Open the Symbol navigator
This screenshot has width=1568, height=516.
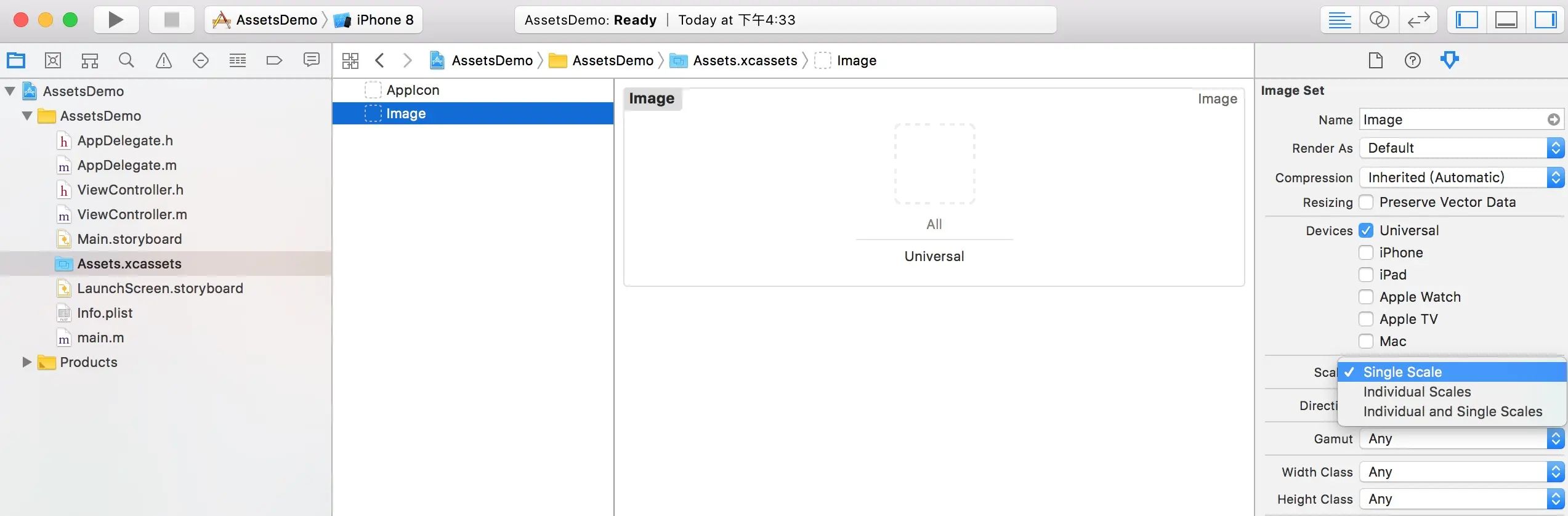click(90, 60)
